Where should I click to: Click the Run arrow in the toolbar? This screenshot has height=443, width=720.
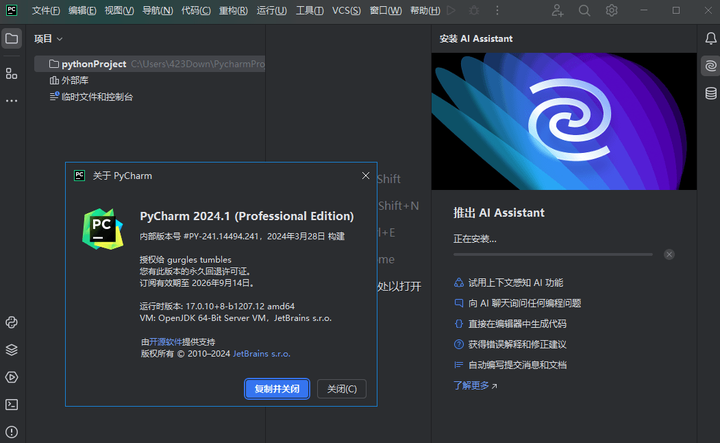point(451,10)
